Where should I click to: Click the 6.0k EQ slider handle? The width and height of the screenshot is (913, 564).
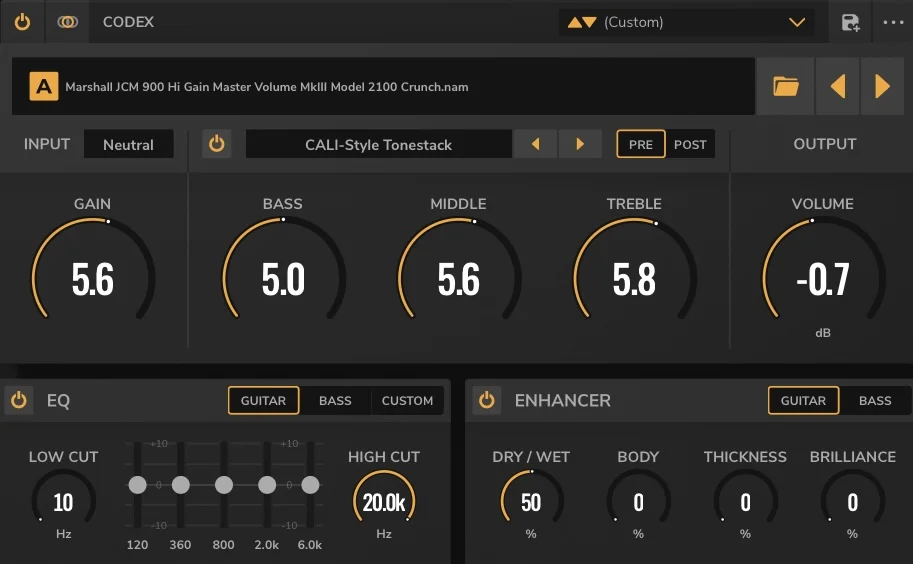click(x=310, y=484)
